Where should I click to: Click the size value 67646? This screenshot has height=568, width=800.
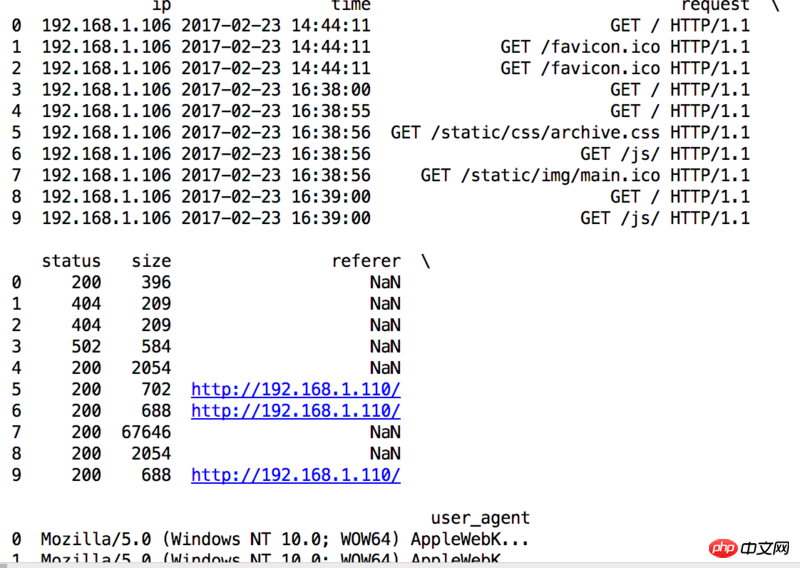146,432
